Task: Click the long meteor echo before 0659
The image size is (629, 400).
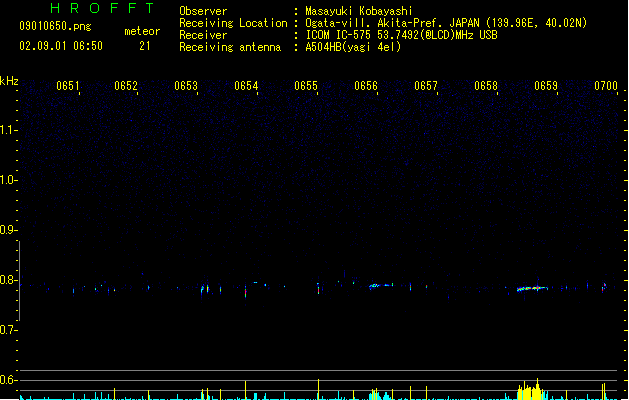Action: click(x=532, y=288)
